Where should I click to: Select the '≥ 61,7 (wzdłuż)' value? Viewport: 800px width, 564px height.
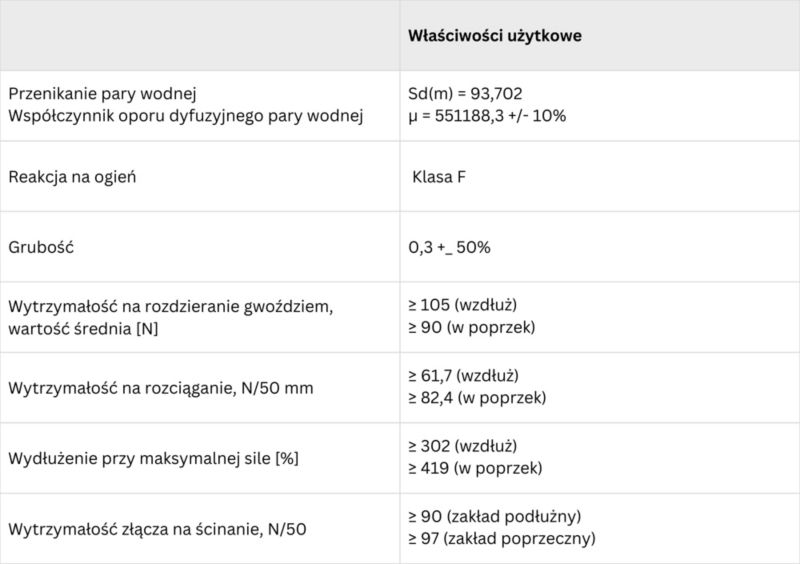coord(463,376)
